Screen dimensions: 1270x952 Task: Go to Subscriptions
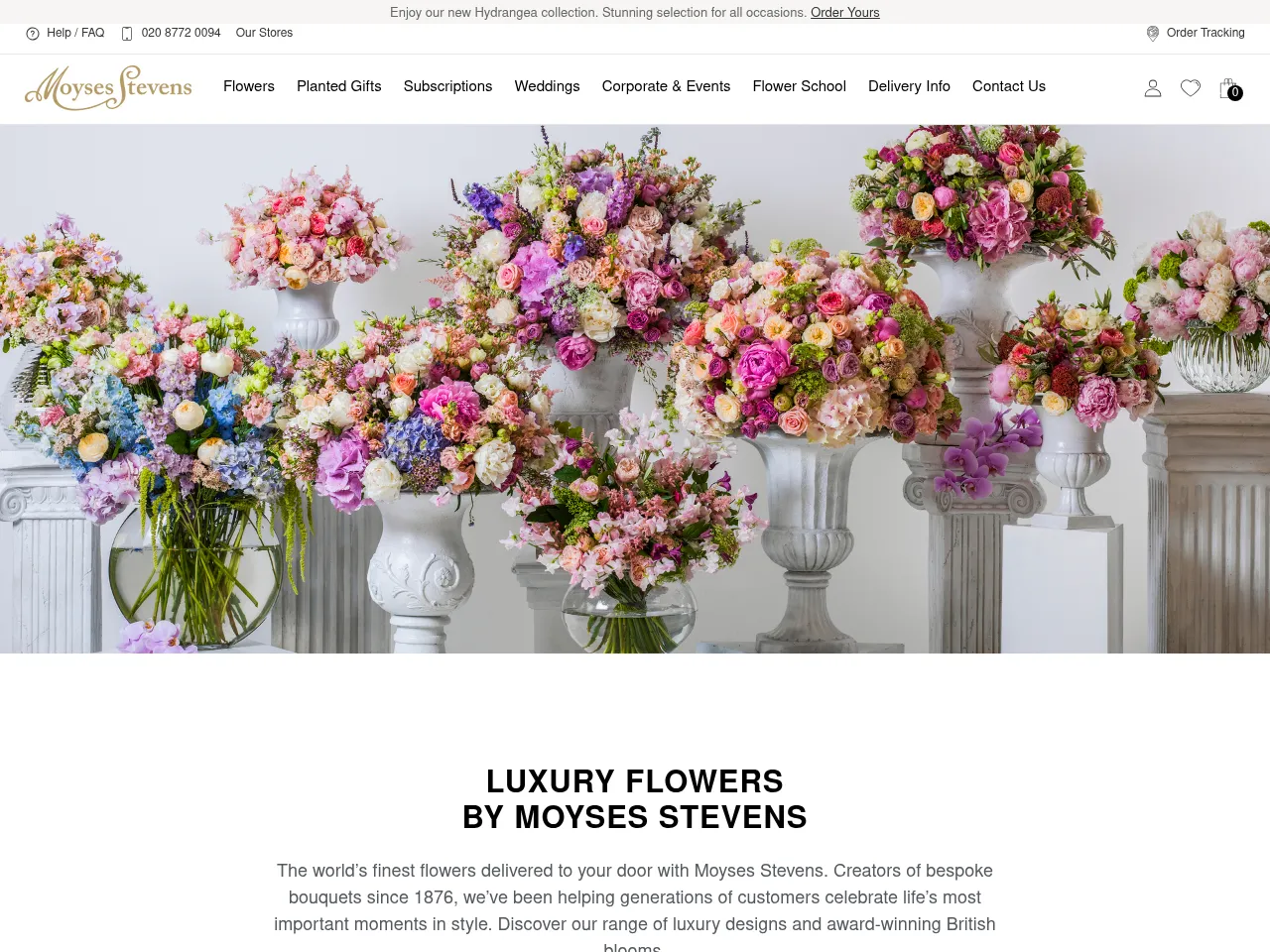point(447,86)
